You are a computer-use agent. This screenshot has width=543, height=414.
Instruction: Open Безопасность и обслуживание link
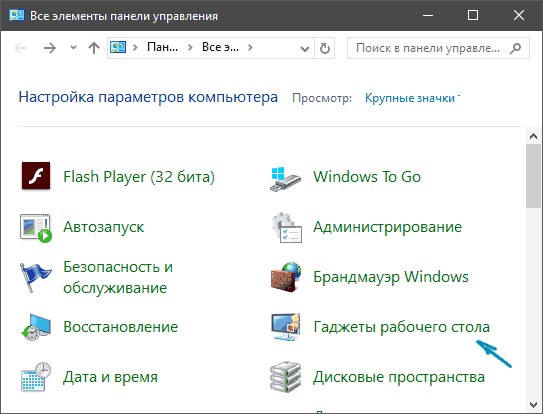[118, 278]
